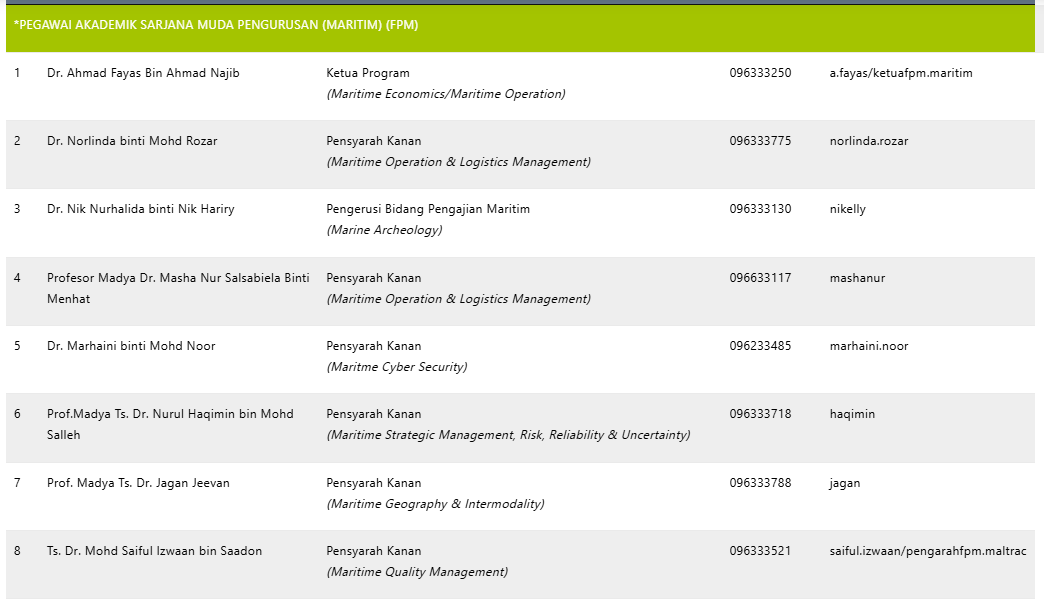The image size is (1044, 605).
Task: Click Ts. Dr. Mohd Saiful Izwaan bin Saadon
Action: [154, 551]
